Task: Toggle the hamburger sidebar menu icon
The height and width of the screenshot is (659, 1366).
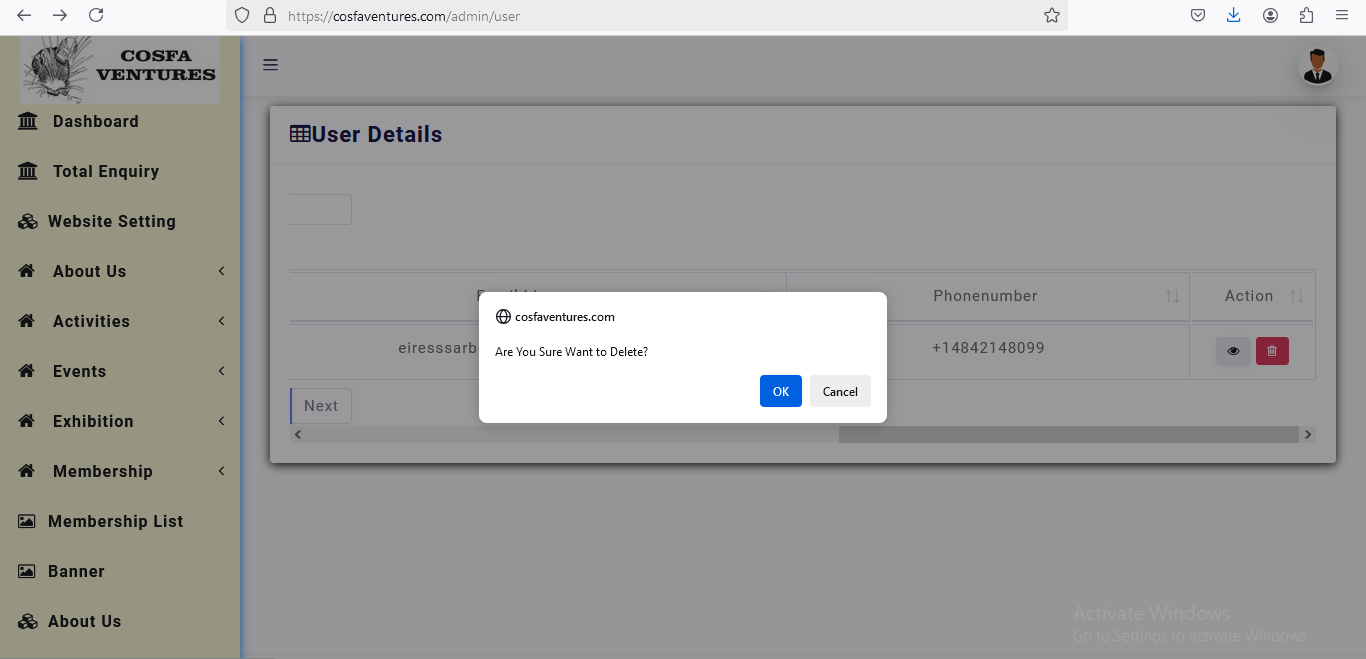Action: (270, 65)
